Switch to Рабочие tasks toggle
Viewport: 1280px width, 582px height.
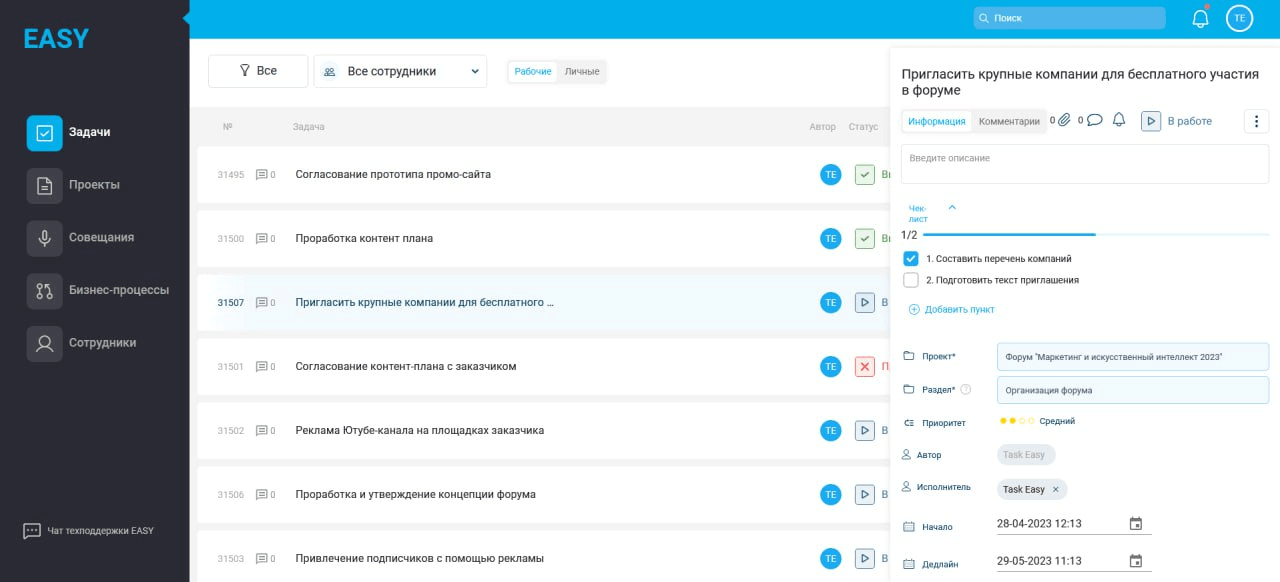point(533,72)
